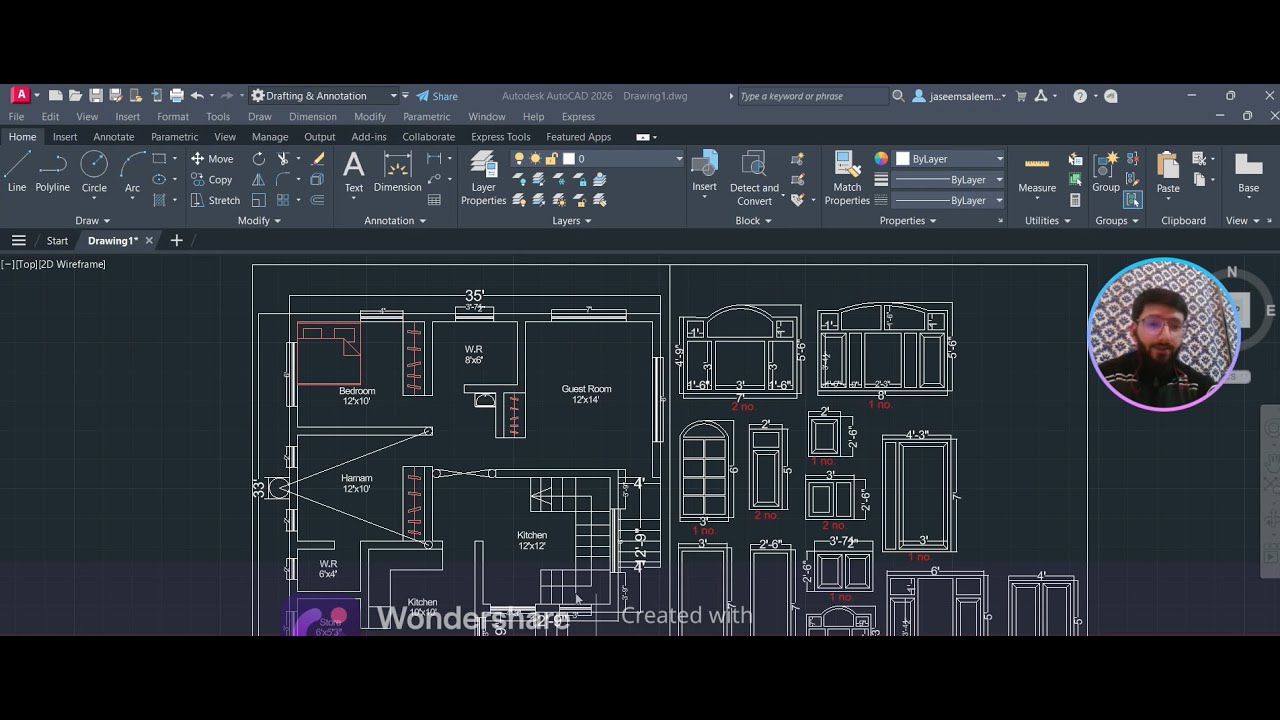This screenshot has width=1280, height=720.
Task: Toggle freeze sun icon for layer 0
Action: click(x=535, y=159)
